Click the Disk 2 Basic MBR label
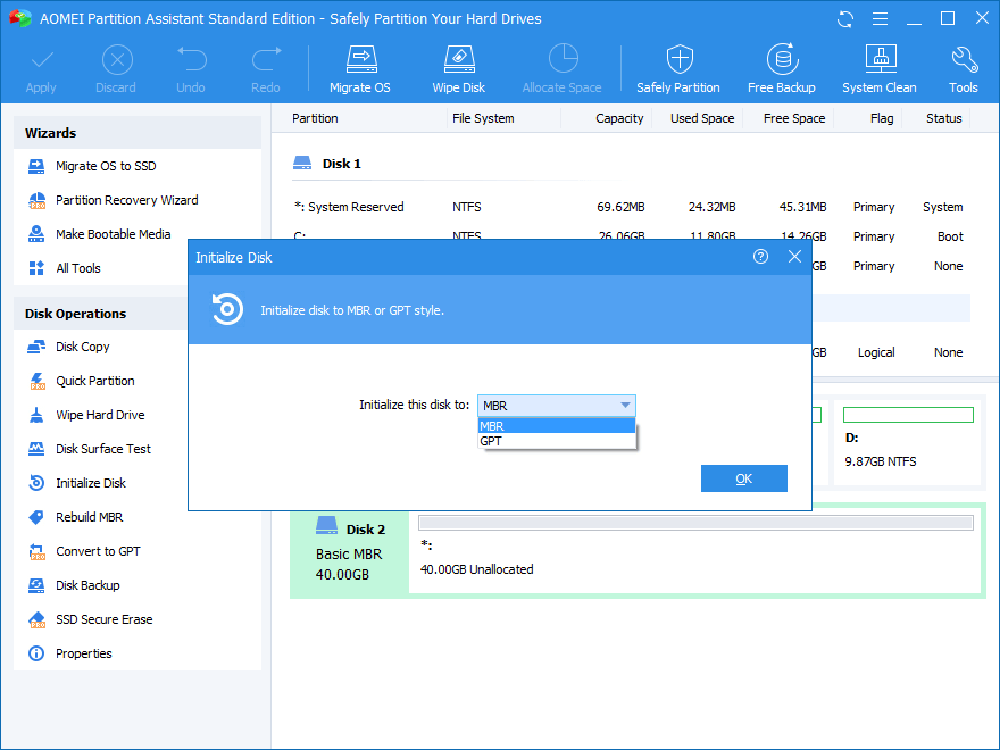 coord(349,552)
